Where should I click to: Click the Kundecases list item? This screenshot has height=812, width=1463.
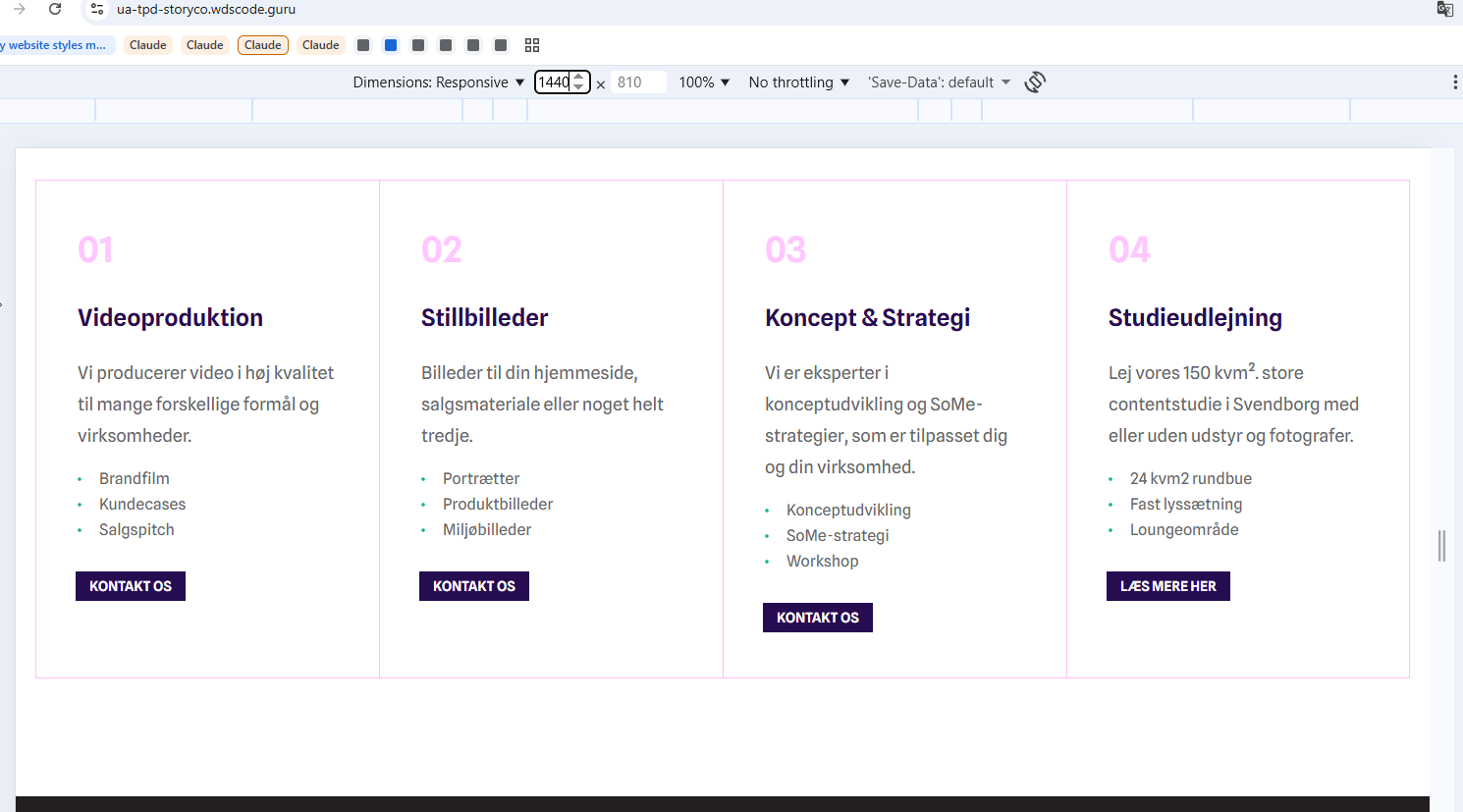point(142,504)
